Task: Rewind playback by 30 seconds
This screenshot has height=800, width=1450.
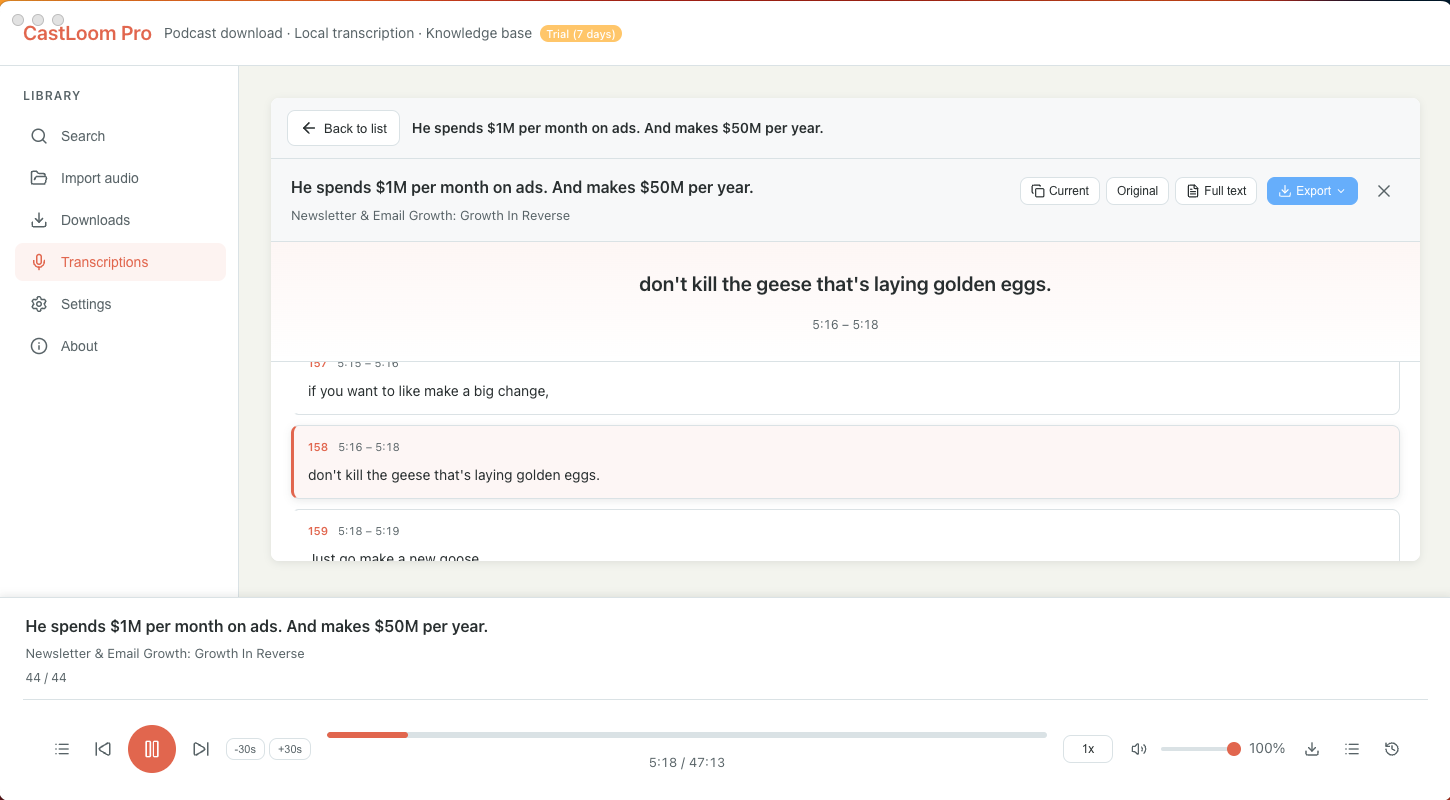Action: 245,749
